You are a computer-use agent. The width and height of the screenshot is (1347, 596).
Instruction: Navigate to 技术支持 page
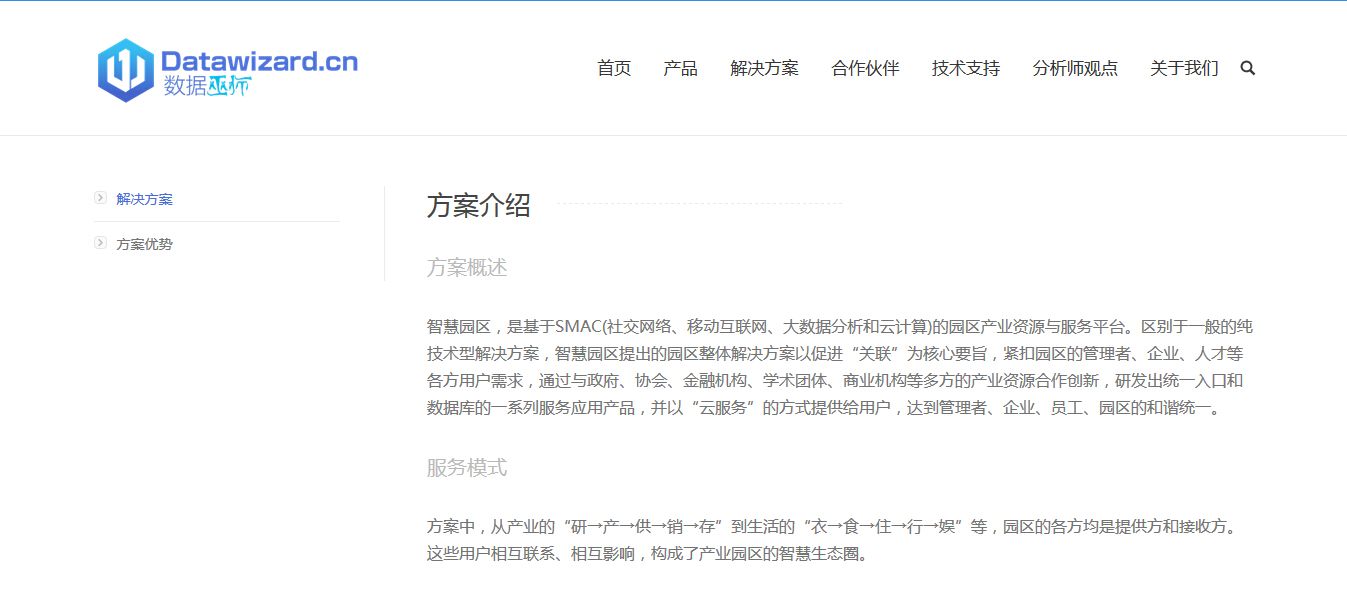tap(965, 68)
